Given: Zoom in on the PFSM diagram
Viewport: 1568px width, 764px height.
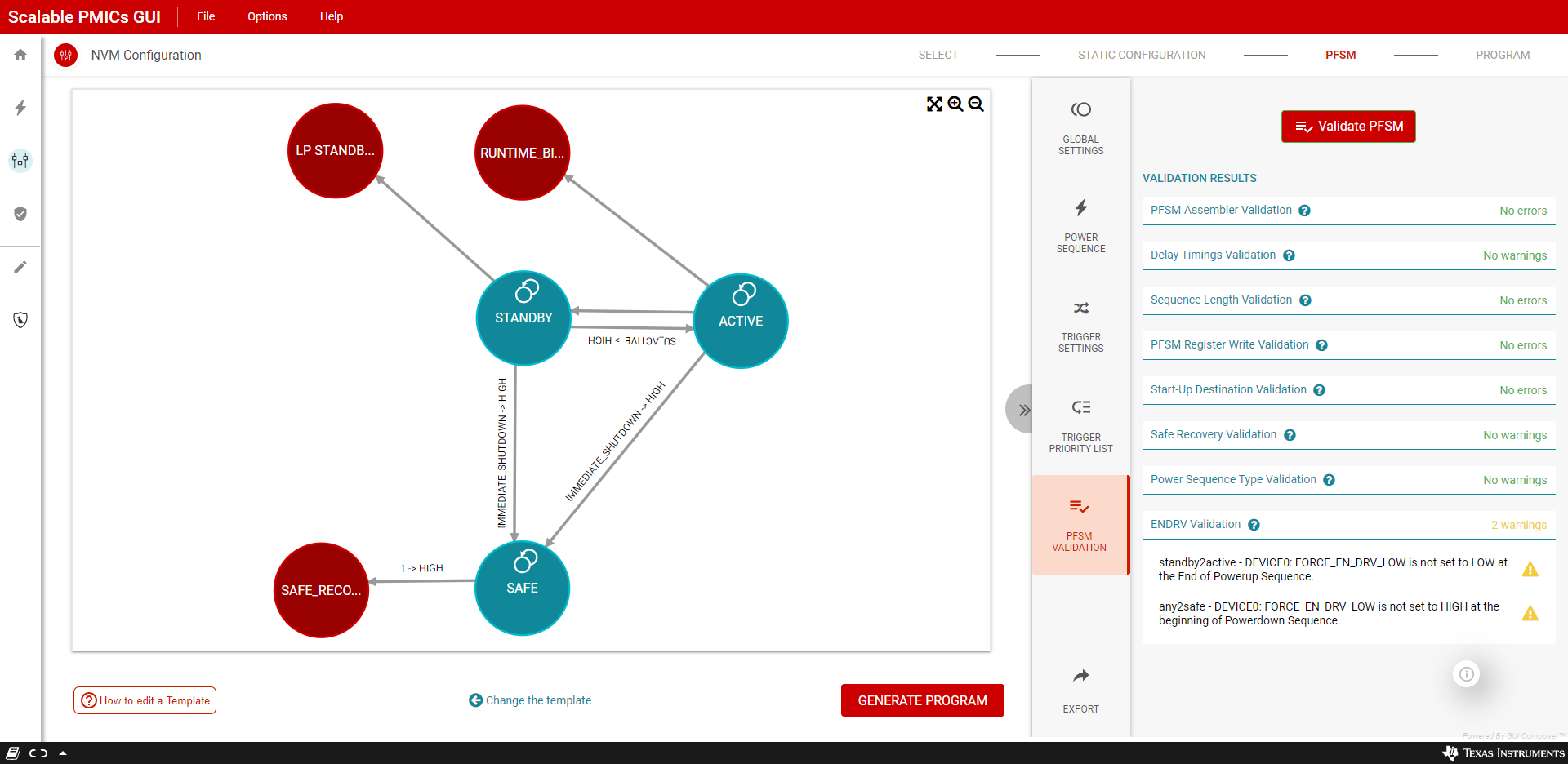Looking at the screenshot, I should [x=955, y=104].
